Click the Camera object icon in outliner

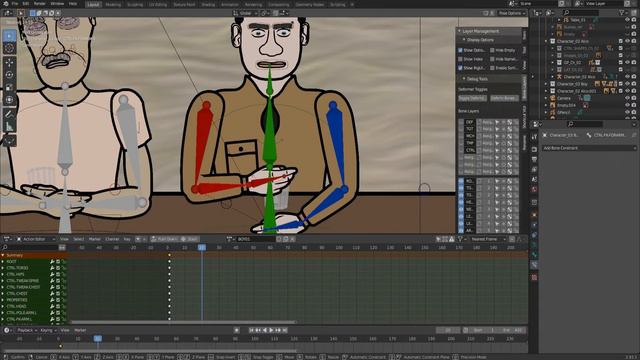553,98
